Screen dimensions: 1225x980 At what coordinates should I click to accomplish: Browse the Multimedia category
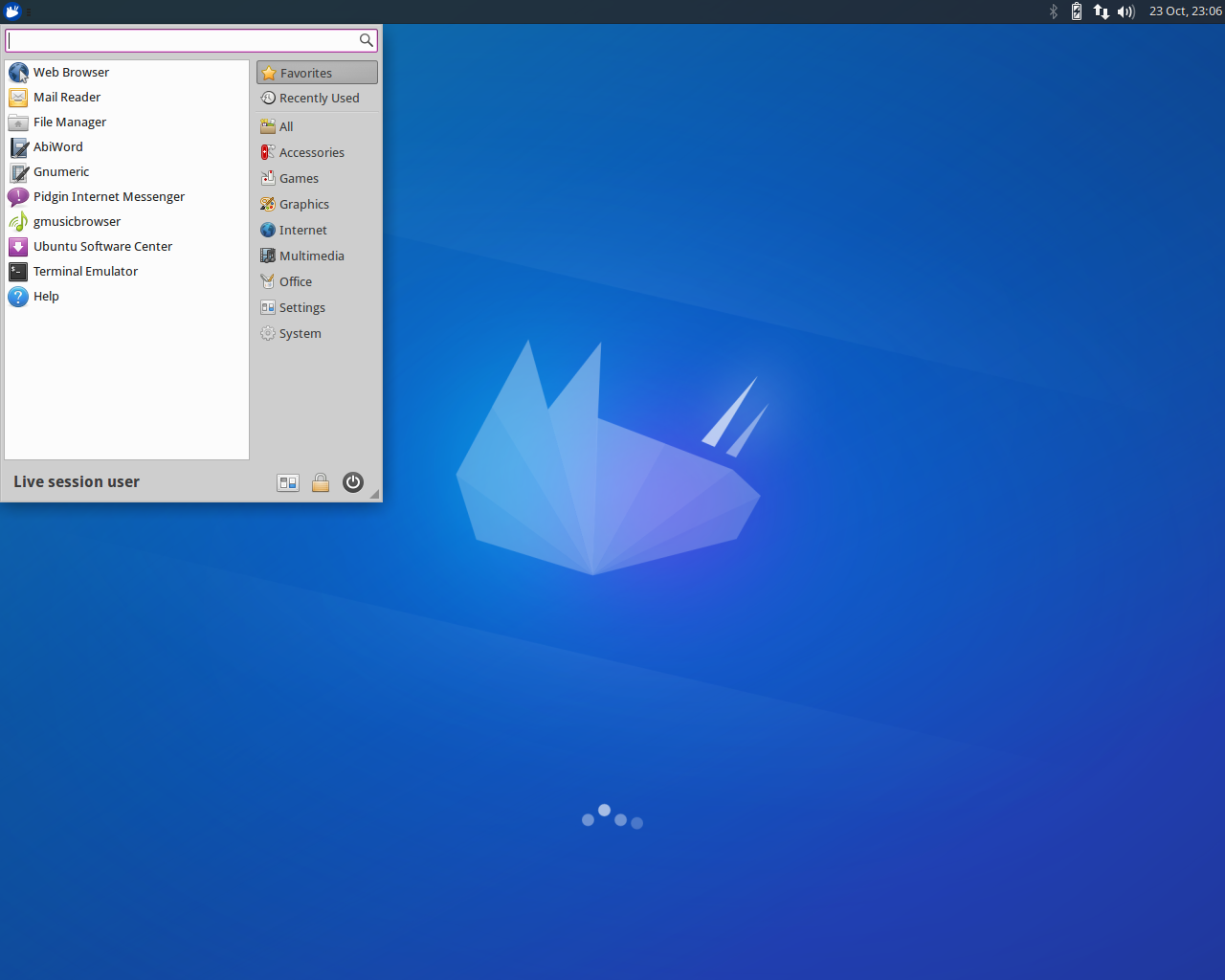pos(311,256)
